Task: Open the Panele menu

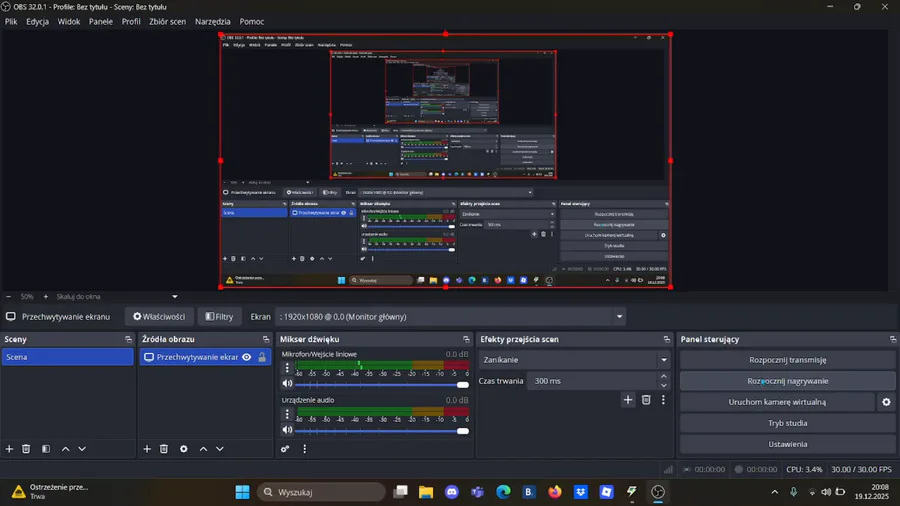Action: (x=100, y=22)
